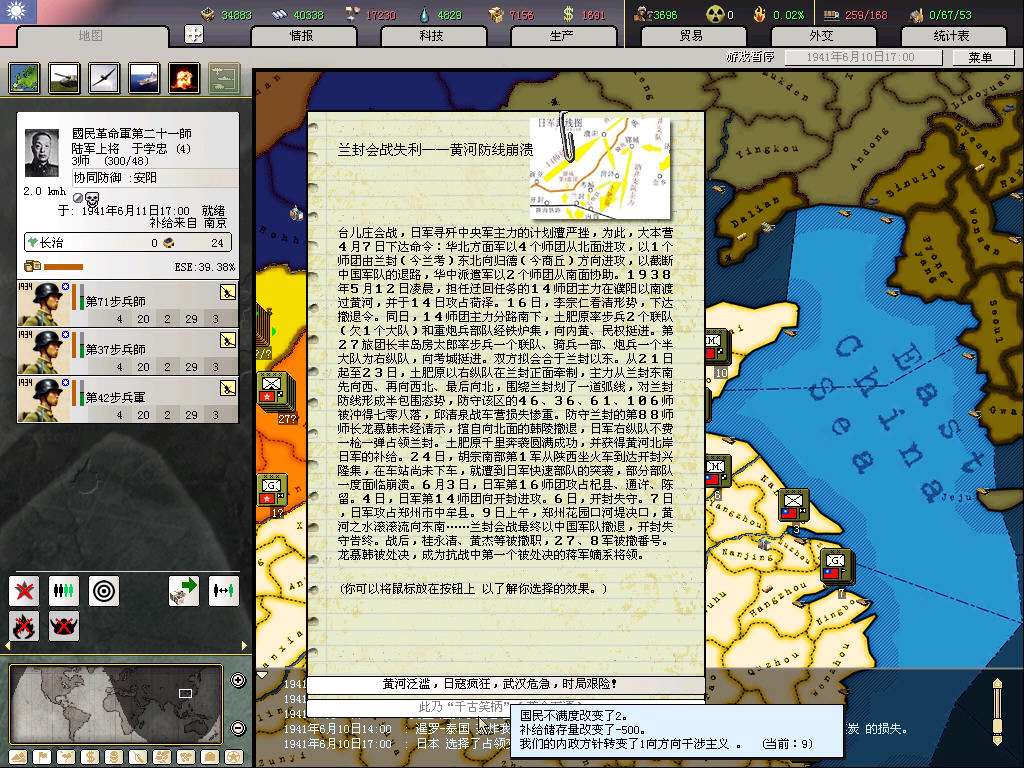Click the swap leader two-figures button
The height and width of the screenshot is (768, 1024).
[223, 591]
